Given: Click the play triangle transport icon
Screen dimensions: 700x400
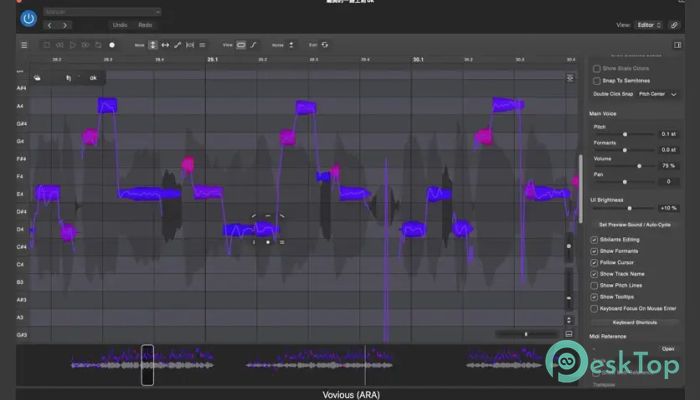Looking at the screenshot, I should 72,45.
